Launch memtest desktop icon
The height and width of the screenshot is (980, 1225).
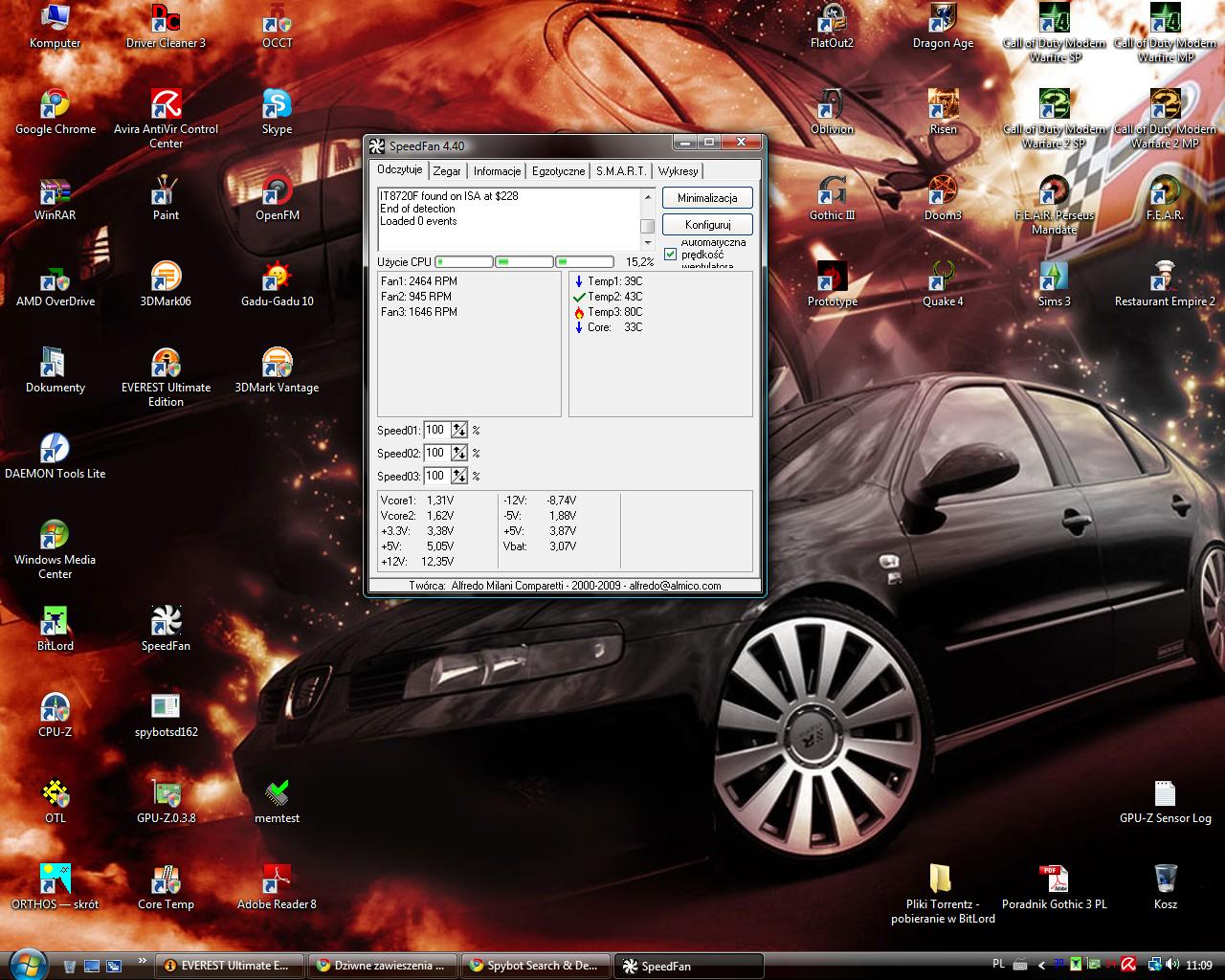277,801
